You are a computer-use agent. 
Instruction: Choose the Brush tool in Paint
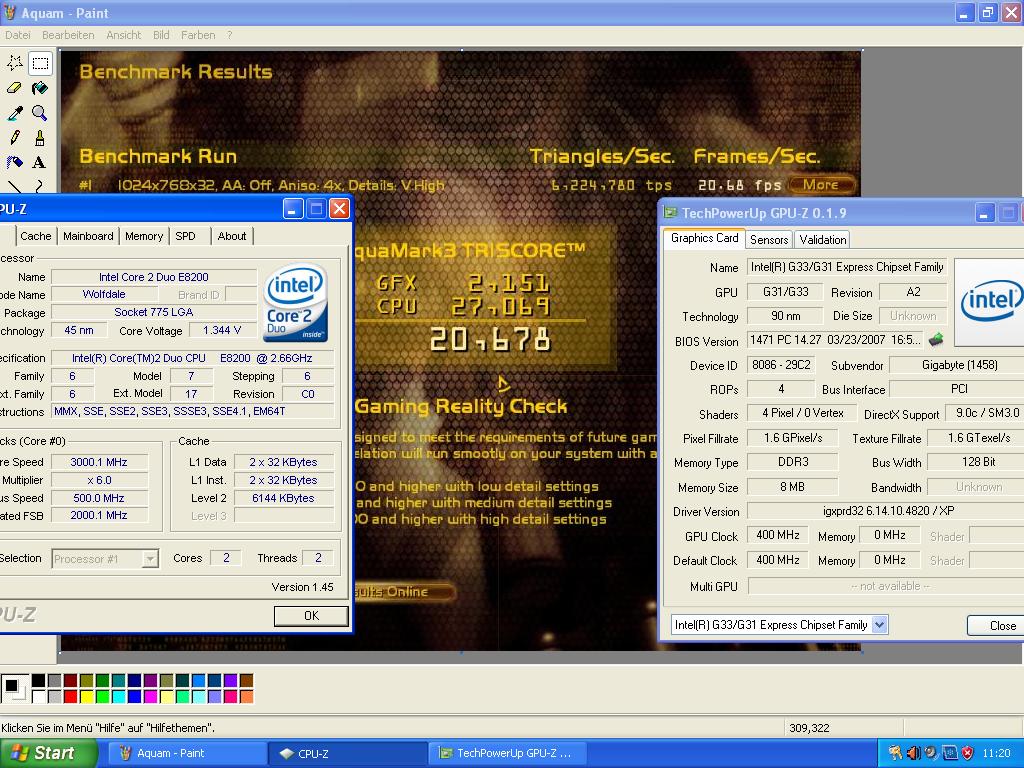(x=40, y=138)
